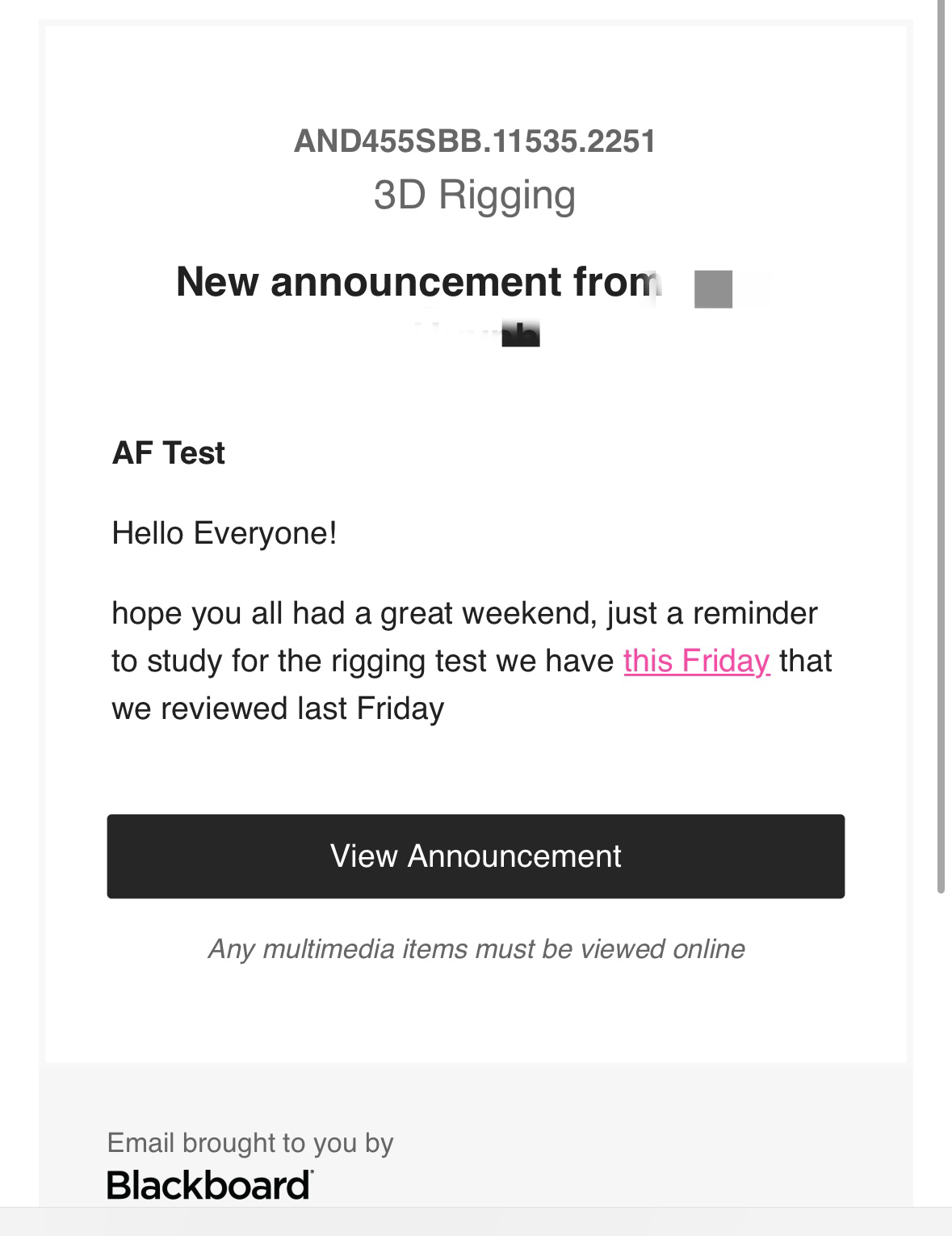Click the scrollbar track below the thumb

941,1050
